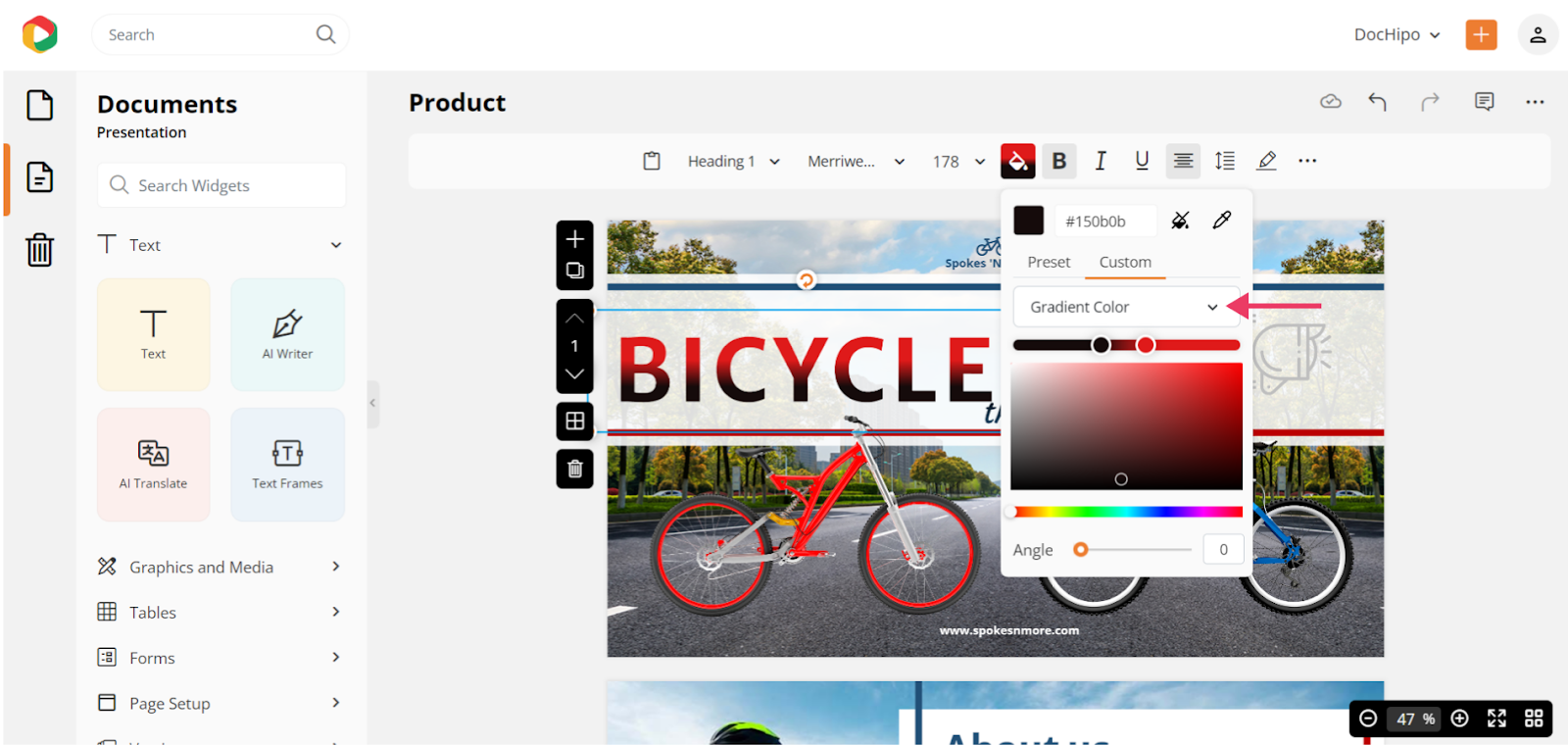The width and height of the screenshot is (1568, 745).
Task: Open the line spacing tool
Action: (1224, 161)
